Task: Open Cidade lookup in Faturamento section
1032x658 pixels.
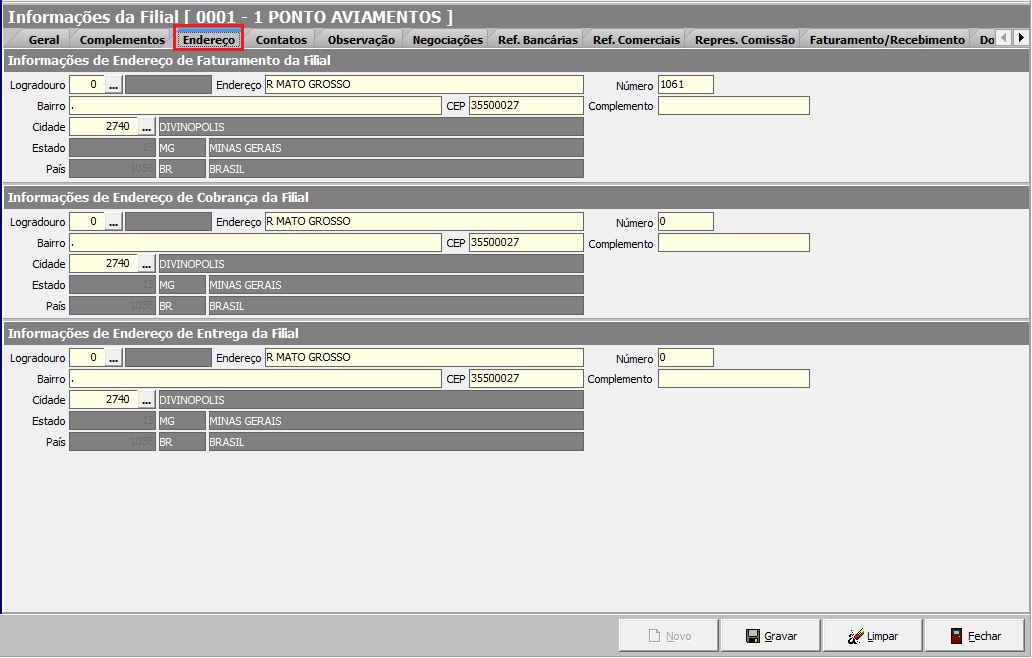Action: [x=147, y=127]
